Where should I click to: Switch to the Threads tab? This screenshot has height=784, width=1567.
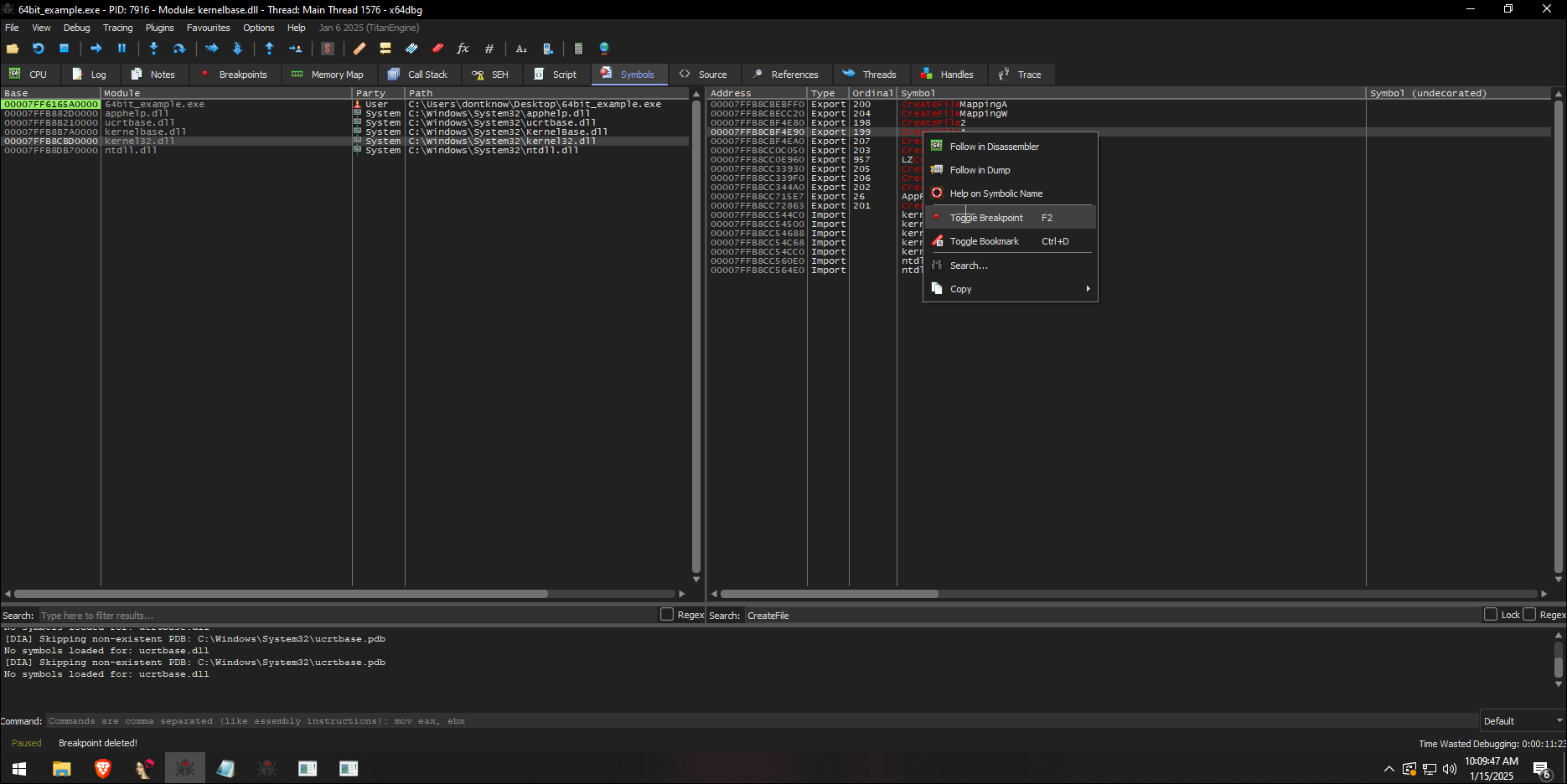click(x=871, y=75)
